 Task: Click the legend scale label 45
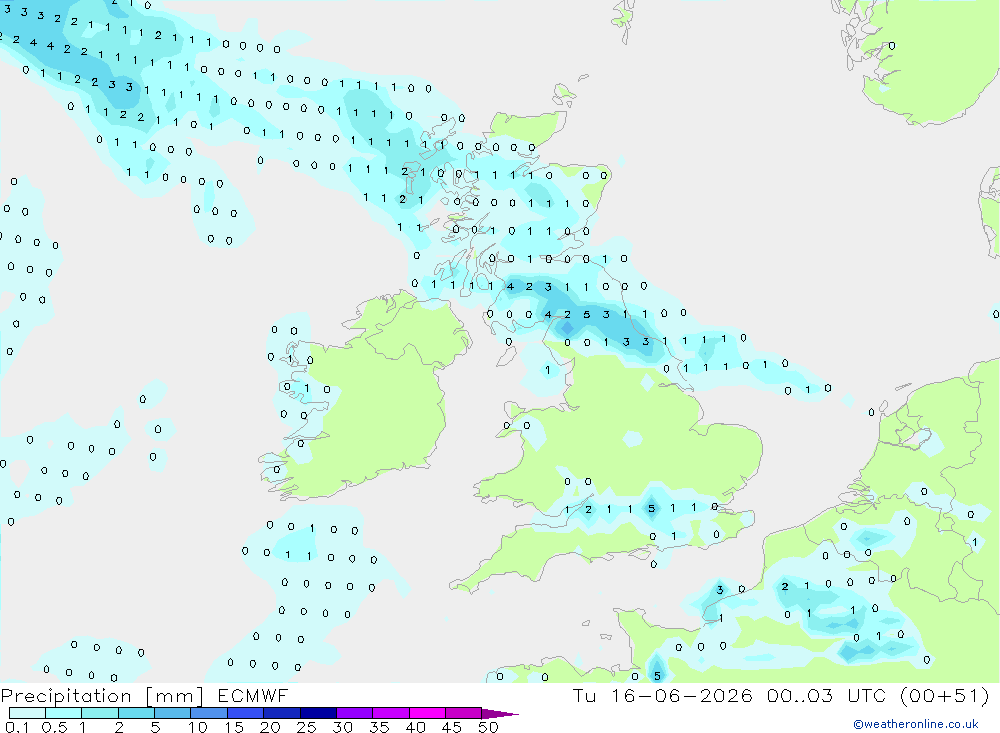[x=452, y=727]
